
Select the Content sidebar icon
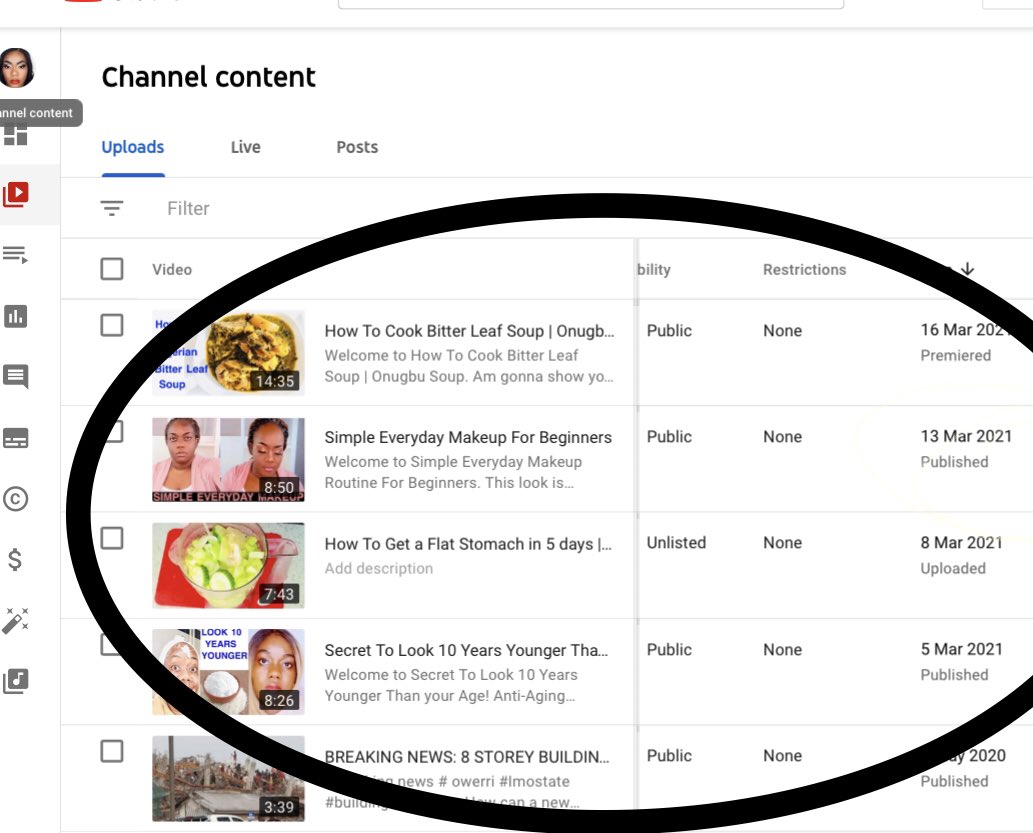coord(16,194)
